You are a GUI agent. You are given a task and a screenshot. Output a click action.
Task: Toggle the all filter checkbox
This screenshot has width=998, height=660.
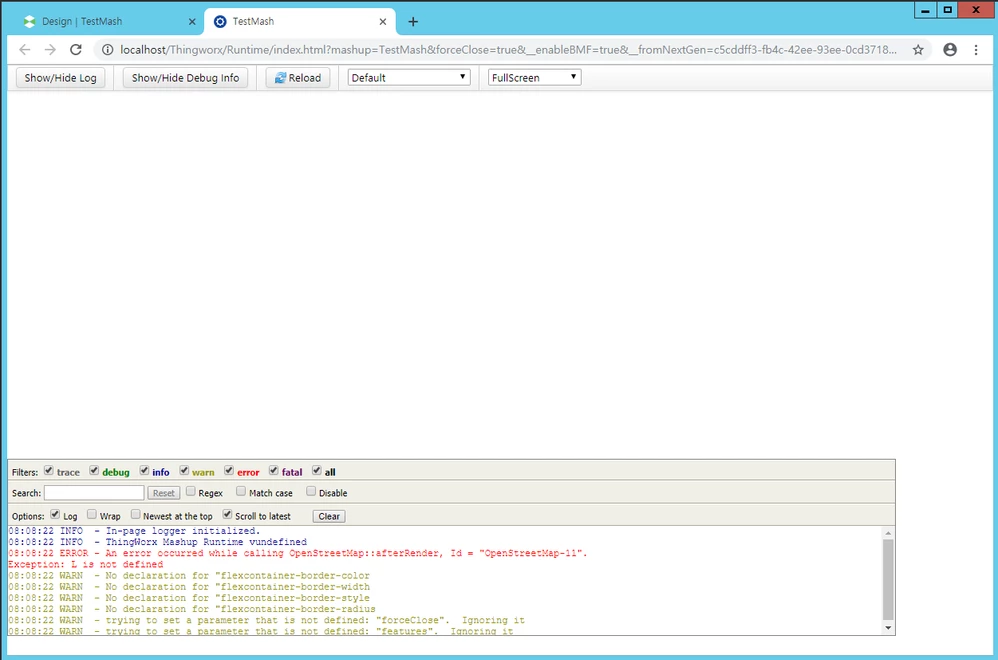coord(316,470)
